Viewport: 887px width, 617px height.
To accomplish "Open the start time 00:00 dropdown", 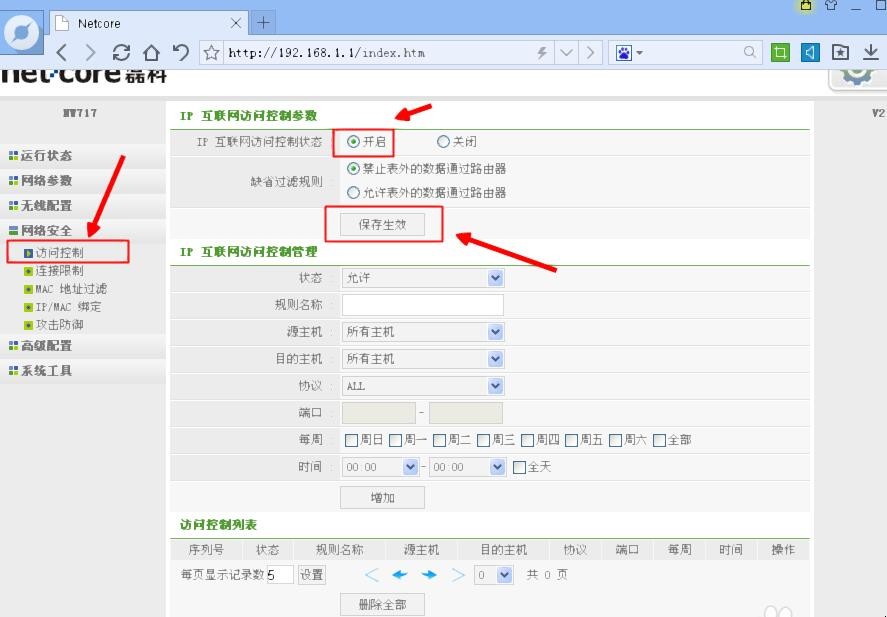I will (x=409, y=467).
